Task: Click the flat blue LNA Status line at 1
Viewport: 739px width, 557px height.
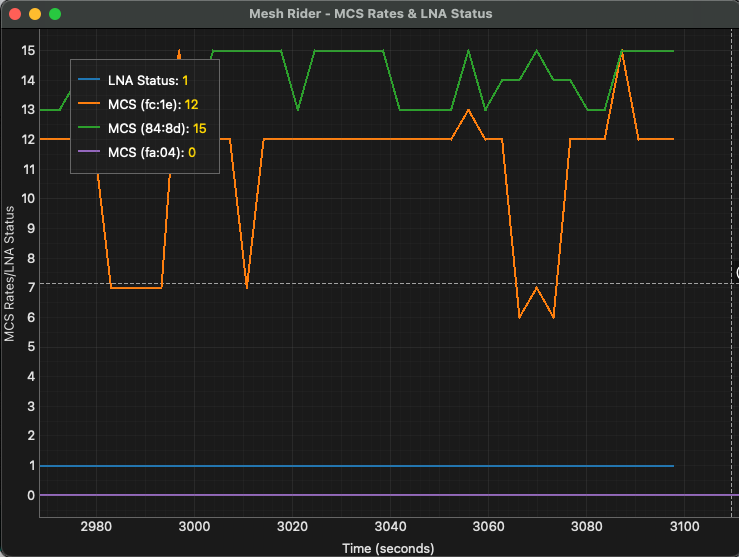Action: pyautogui.click(x=400, y=466)
